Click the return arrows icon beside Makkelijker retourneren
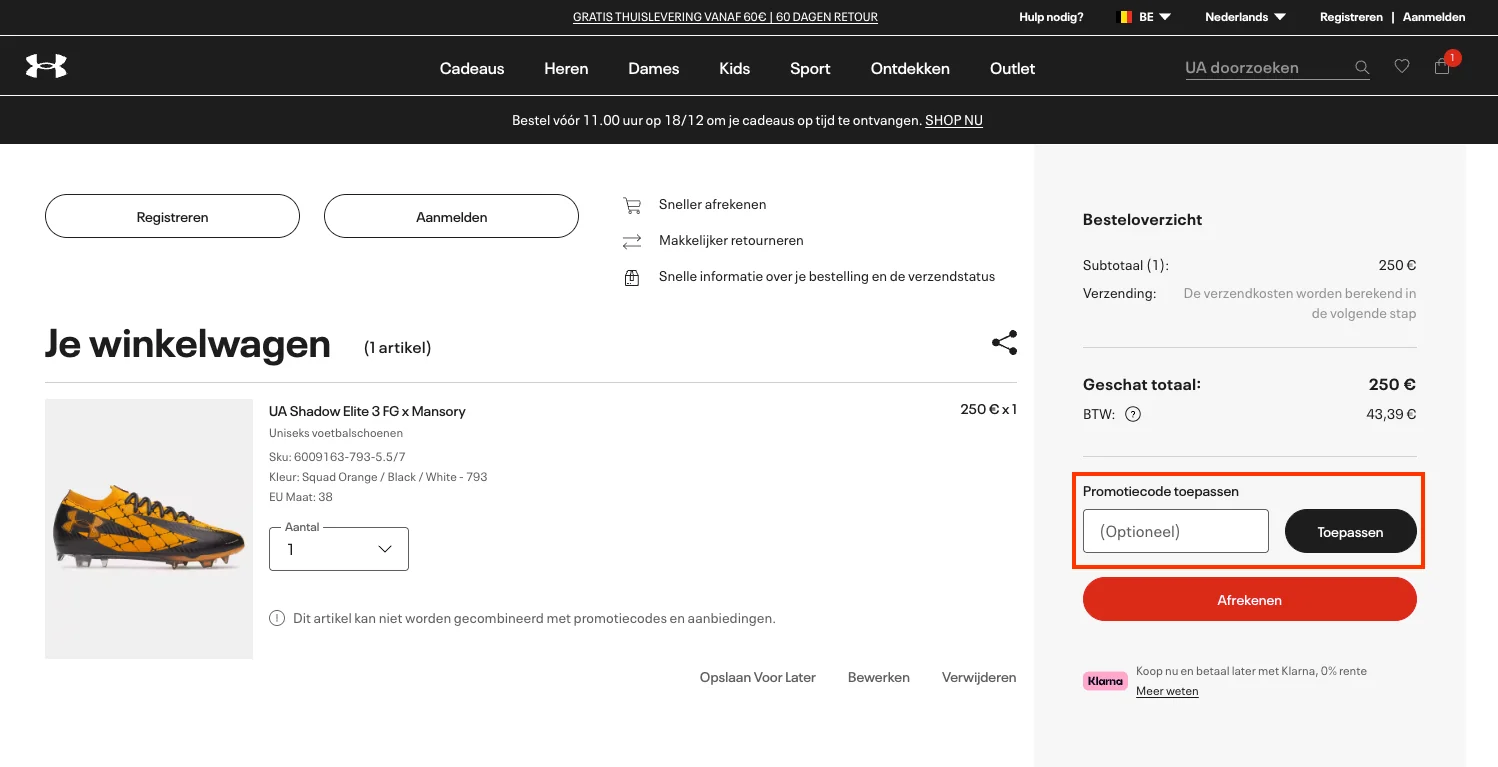This screenshot has height=767, width=1498. tap(632, 240)
